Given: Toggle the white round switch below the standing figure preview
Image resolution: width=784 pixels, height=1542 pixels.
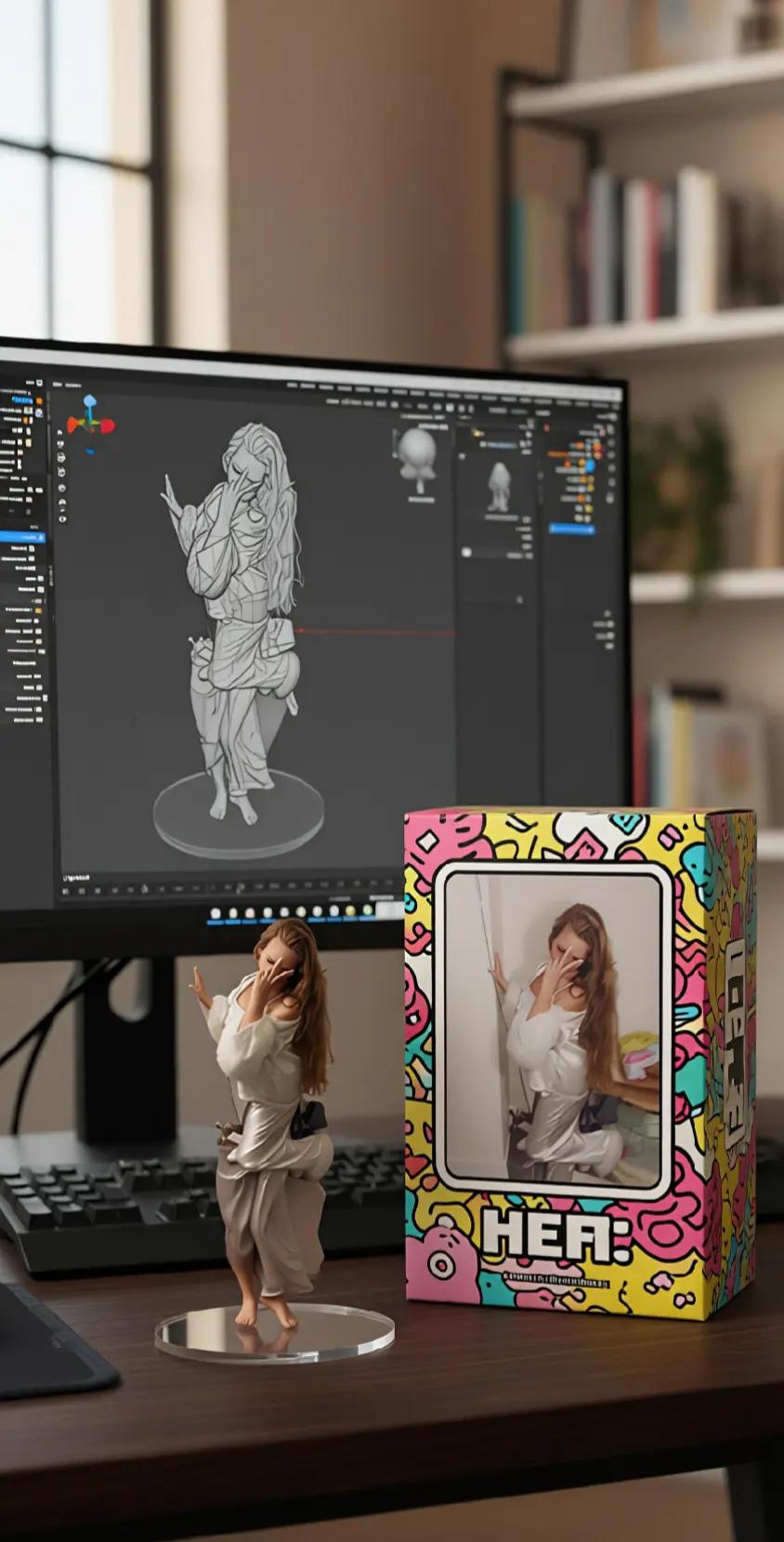Looking at the screenshot, I should click(467, 554).
